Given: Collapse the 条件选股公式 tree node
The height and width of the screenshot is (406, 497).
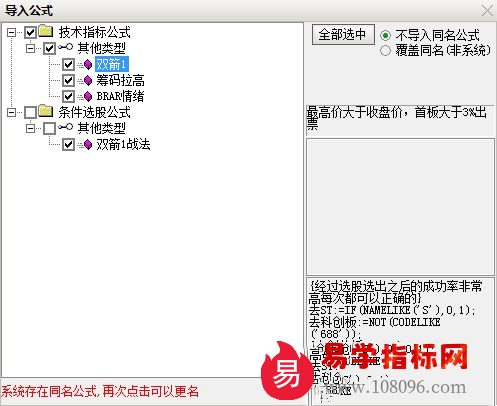Looking at the screenshot, I should coord(12,112).
